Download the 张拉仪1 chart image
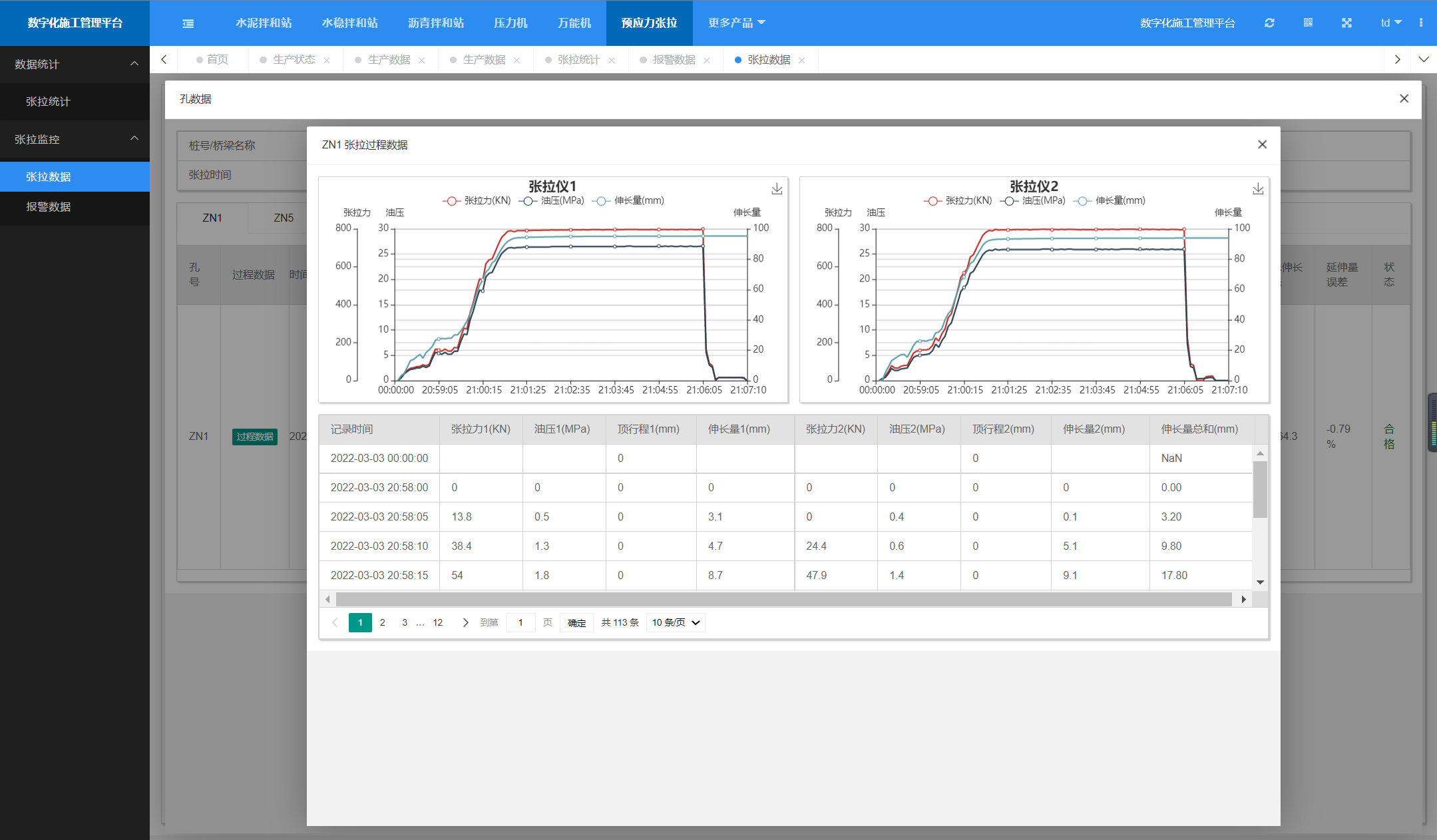The width and height of the screenshot is (1437, 840). pyautogui.click(x=777, y=189)
